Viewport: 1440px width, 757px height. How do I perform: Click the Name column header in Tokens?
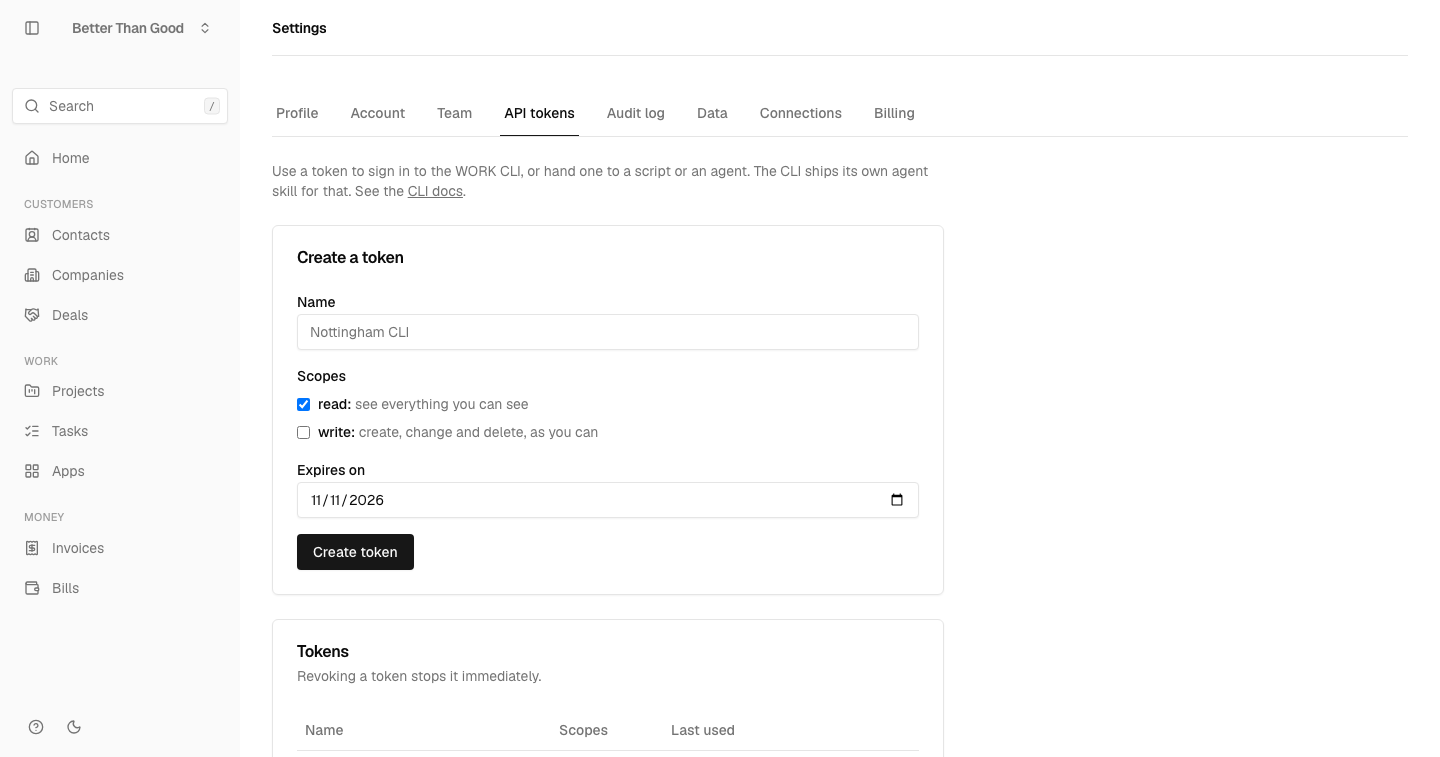pos(324,730)
